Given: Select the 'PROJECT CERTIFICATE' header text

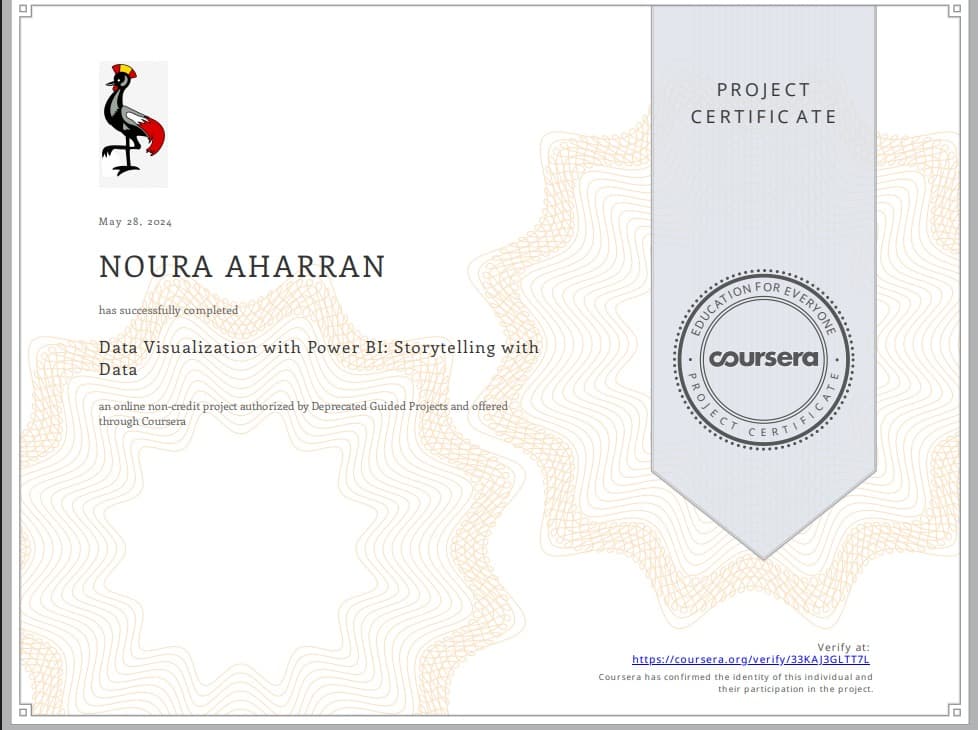Looking at the screenshot, I should pyautogui.click(x=763, y=103).
